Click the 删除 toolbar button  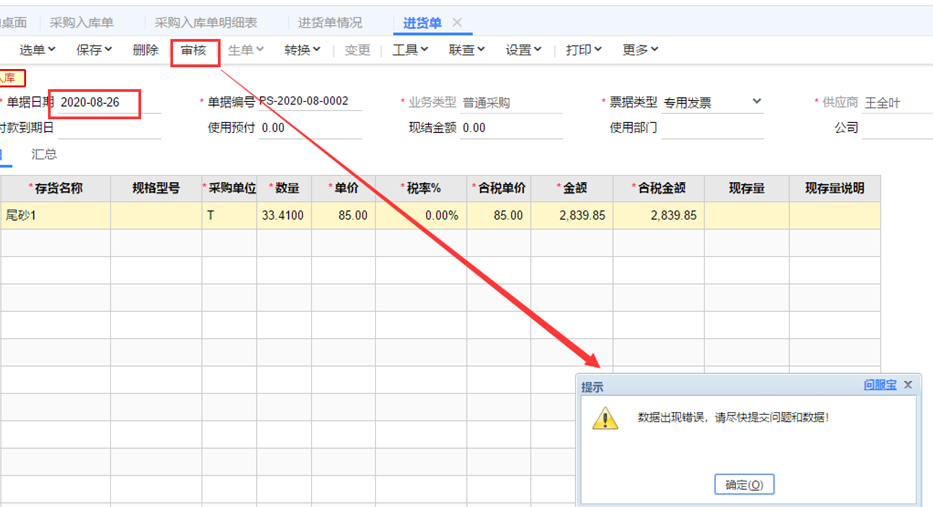point(145,50)
